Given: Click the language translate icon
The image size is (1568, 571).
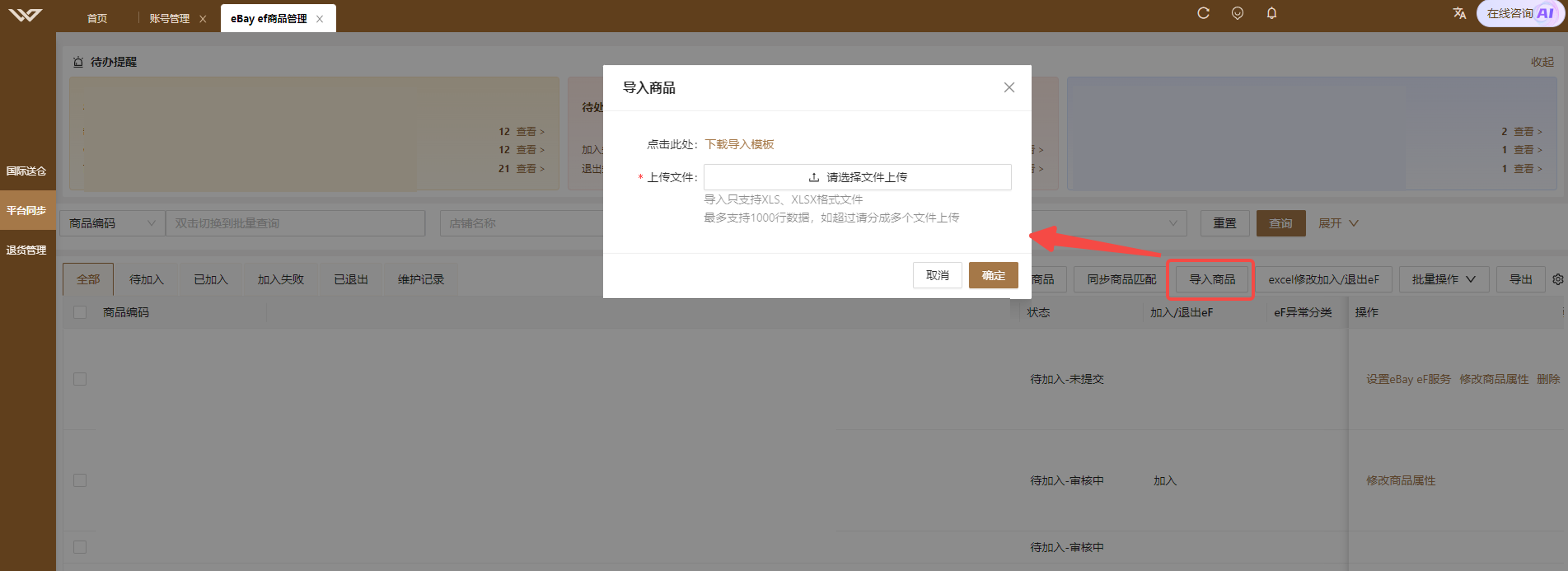Looking at the screenshot, I should [x=1459, y=13].
